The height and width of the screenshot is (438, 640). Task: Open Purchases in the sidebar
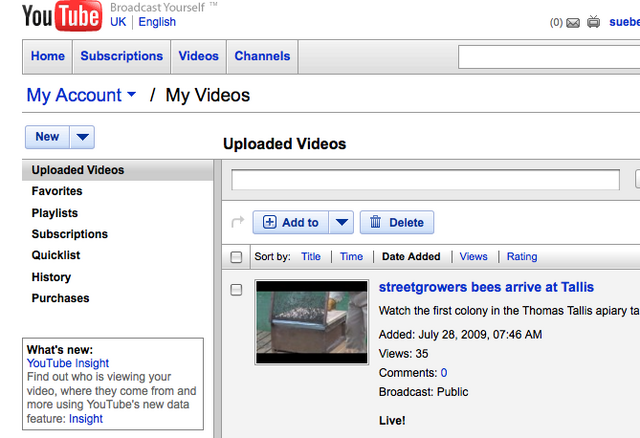click(60, 298)
